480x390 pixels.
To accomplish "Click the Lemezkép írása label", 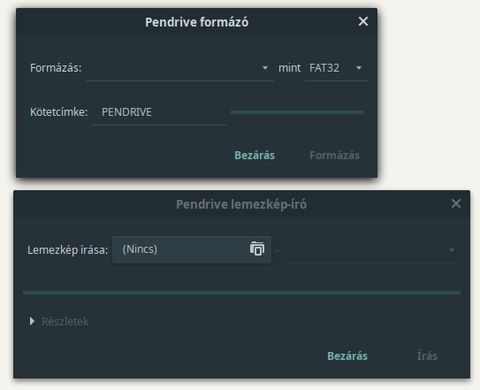I will click(x=68, y=250).
